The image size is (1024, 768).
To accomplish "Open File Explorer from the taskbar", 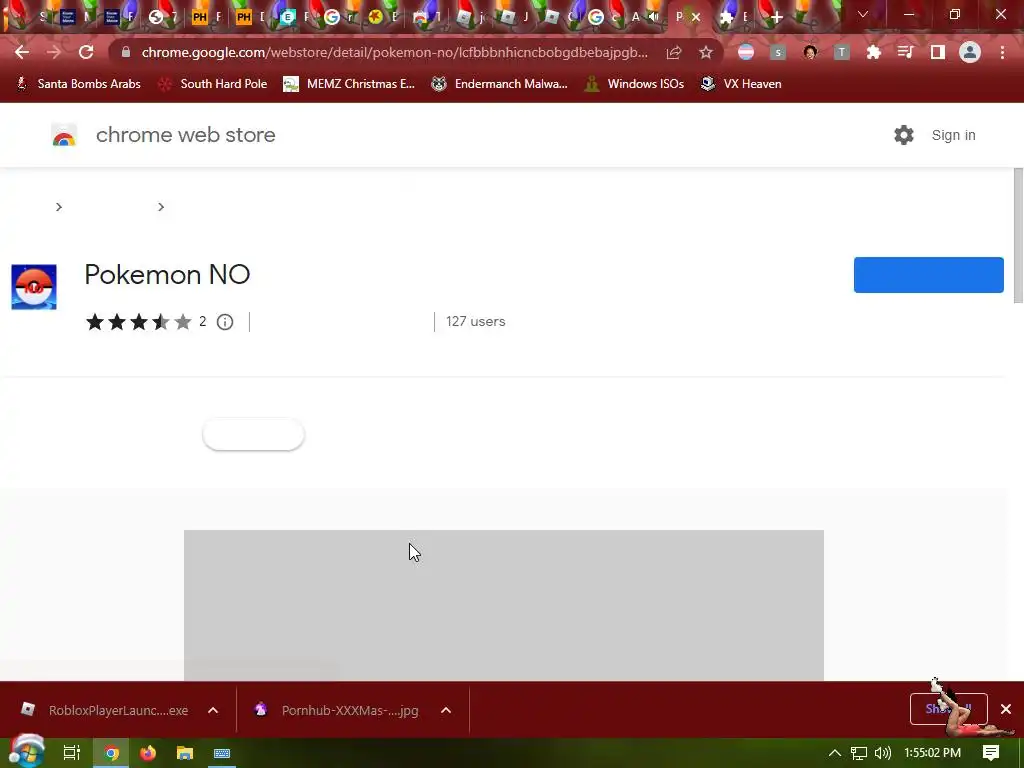I will [x=185, y=753].
